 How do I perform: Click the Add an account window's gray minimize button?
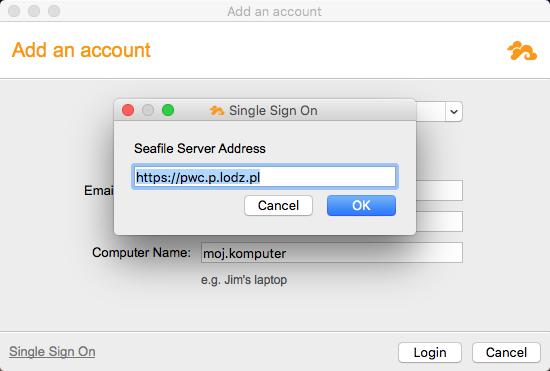click(x=34, y=11)
